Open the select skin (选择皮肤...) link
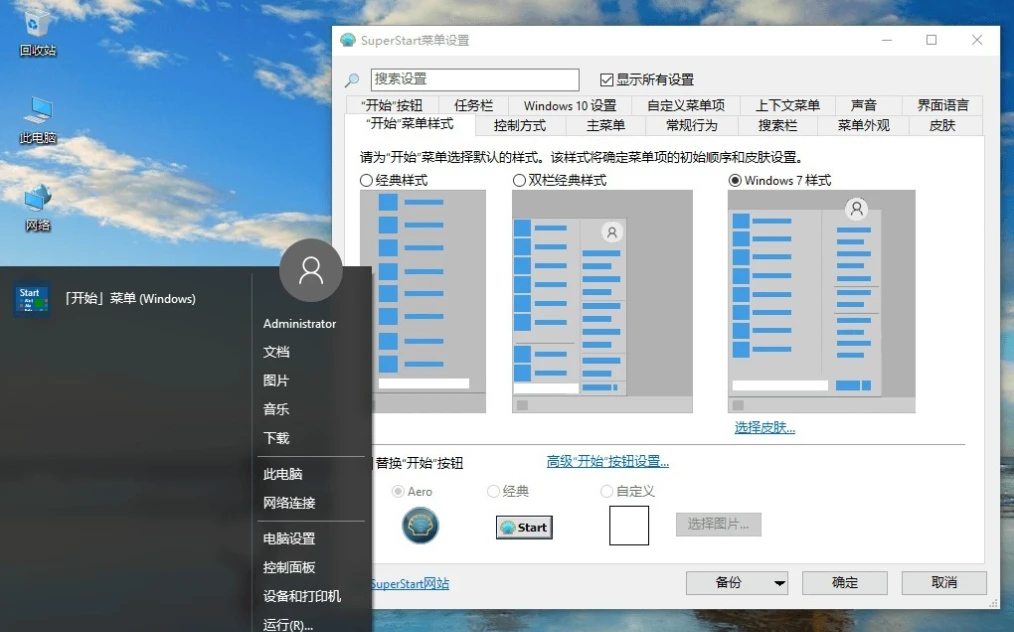This screenshot has width=1014, height=632. point(764,428)
